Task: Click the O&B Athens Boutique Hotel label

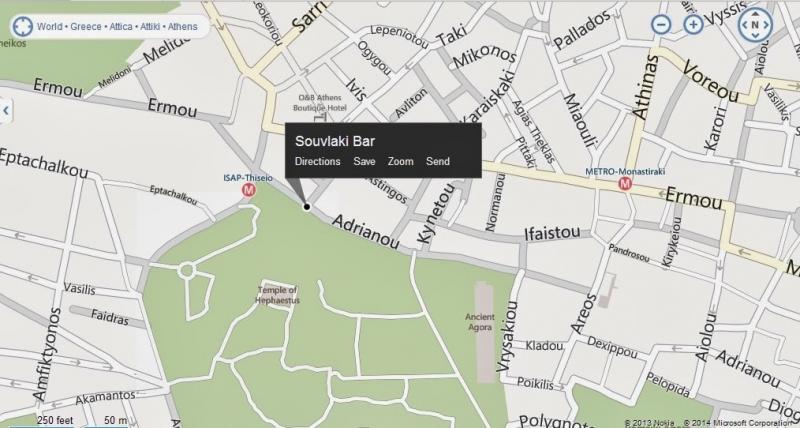Action: click(x=319, y=103)
